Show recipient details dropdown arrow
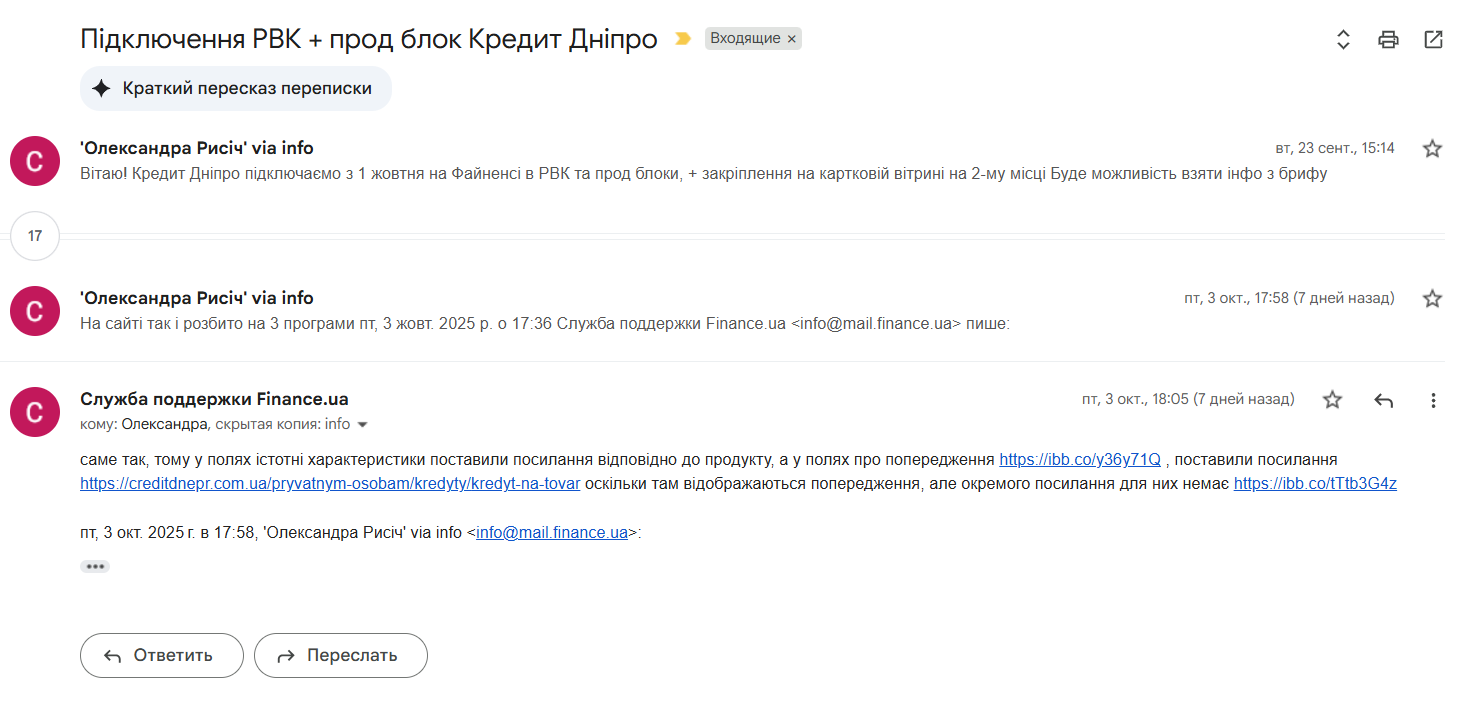The image size is (1481, 711). coord(363,425)
